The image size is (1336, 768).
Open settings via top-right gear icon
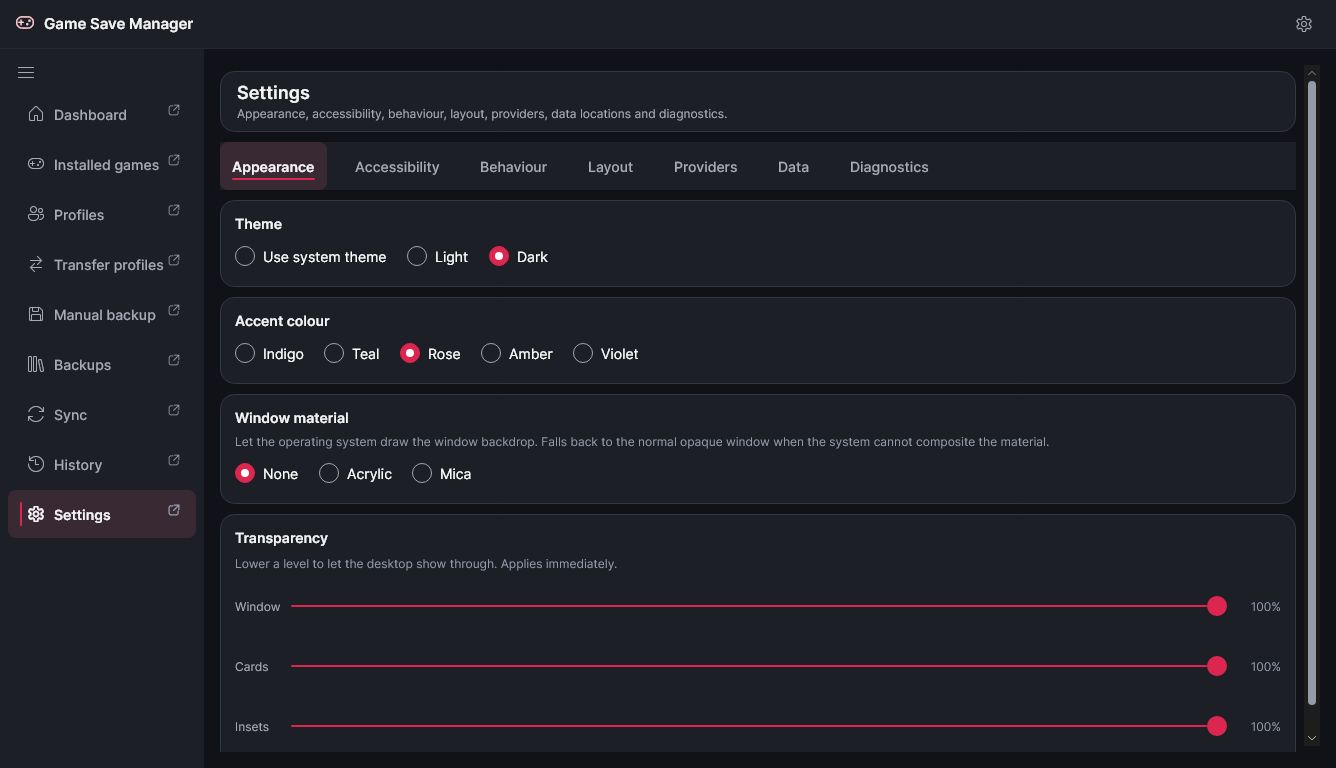tap(1304, 24)
